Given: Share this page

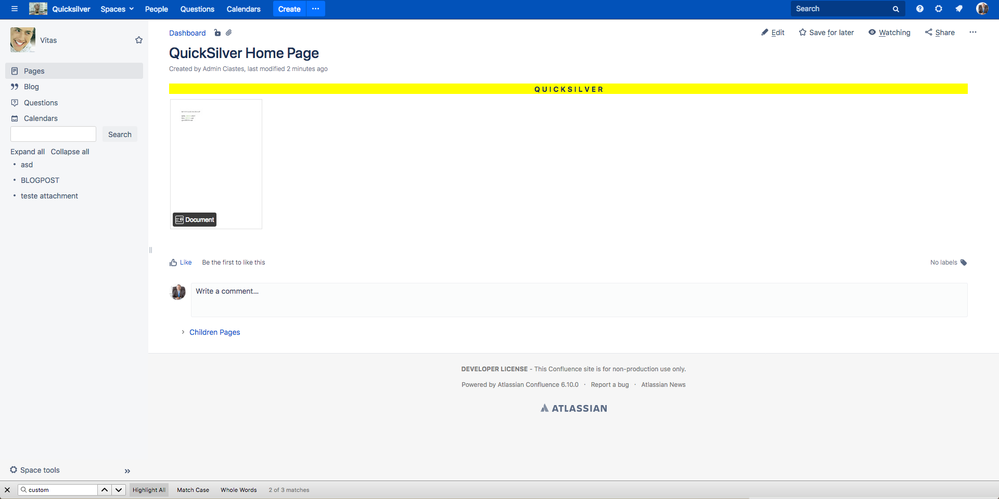Looking at the screenshot, I should coord(940,33).
